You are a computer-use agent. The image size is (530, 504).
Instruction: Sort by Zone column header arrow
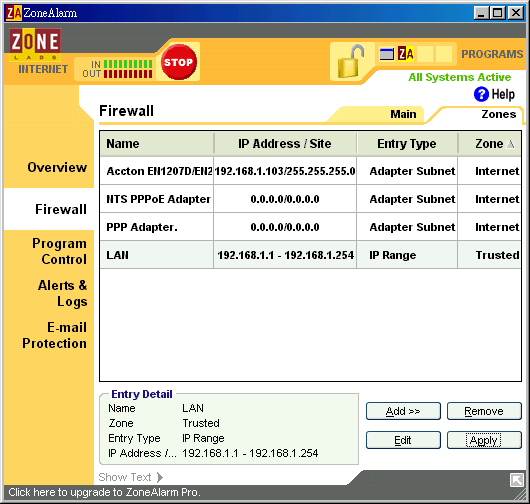point(511,144)
